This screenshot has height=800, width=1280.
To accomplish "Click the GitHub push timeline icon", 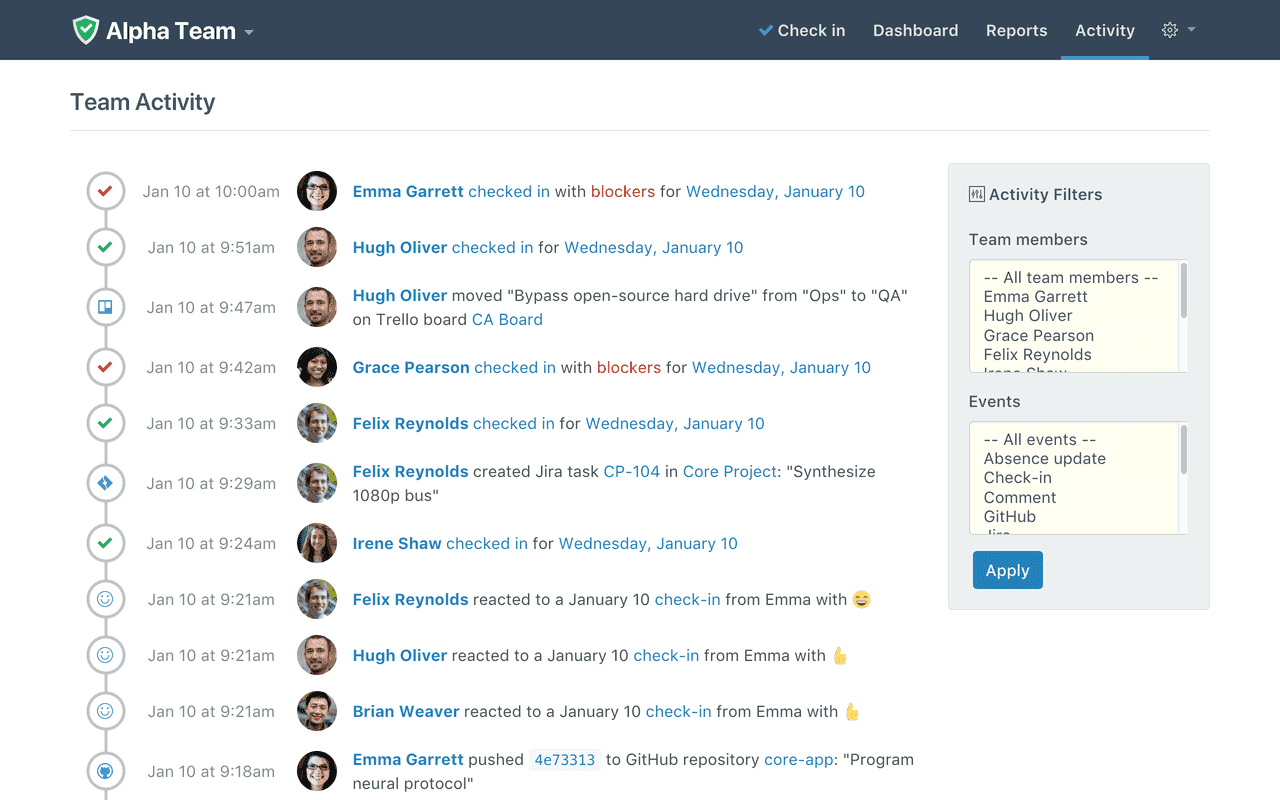I will [105, 771].
